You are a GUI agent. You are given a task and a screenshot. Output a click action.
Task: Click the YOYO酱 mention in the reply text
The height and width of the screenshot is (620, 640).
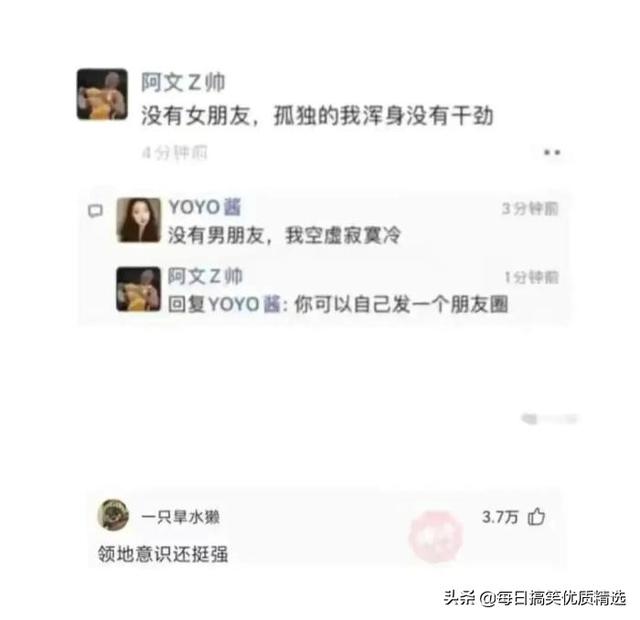tap(244, 304)
